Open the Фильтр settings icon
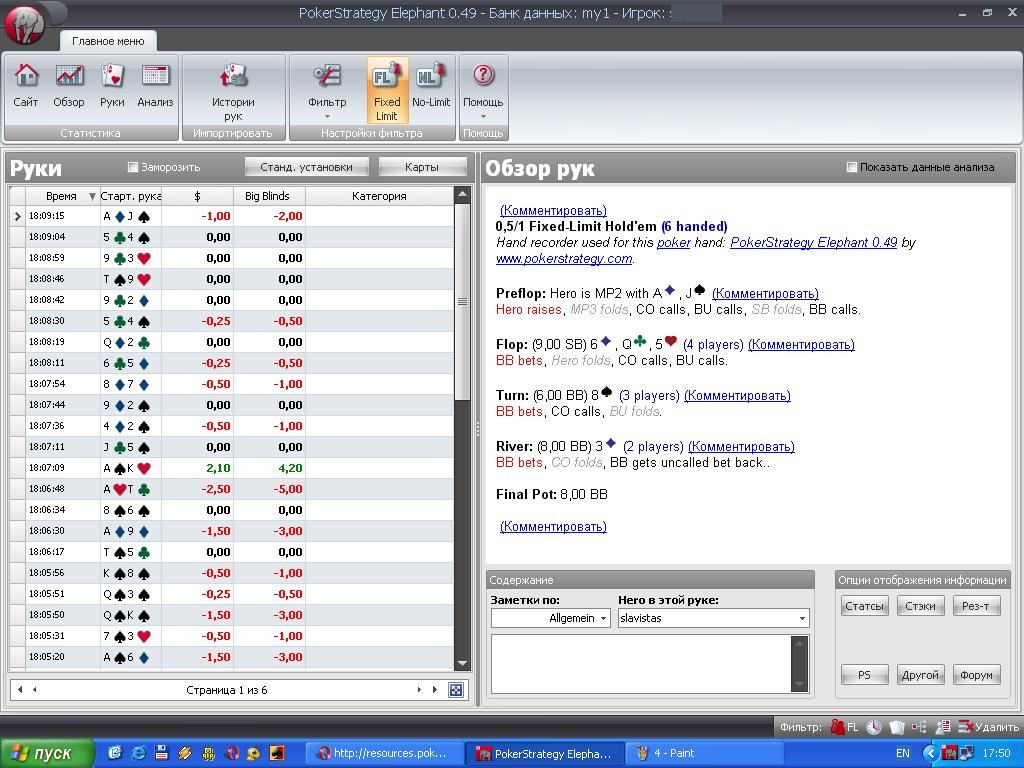Viewport: 1024px width, 768px height. pos(327,85)
